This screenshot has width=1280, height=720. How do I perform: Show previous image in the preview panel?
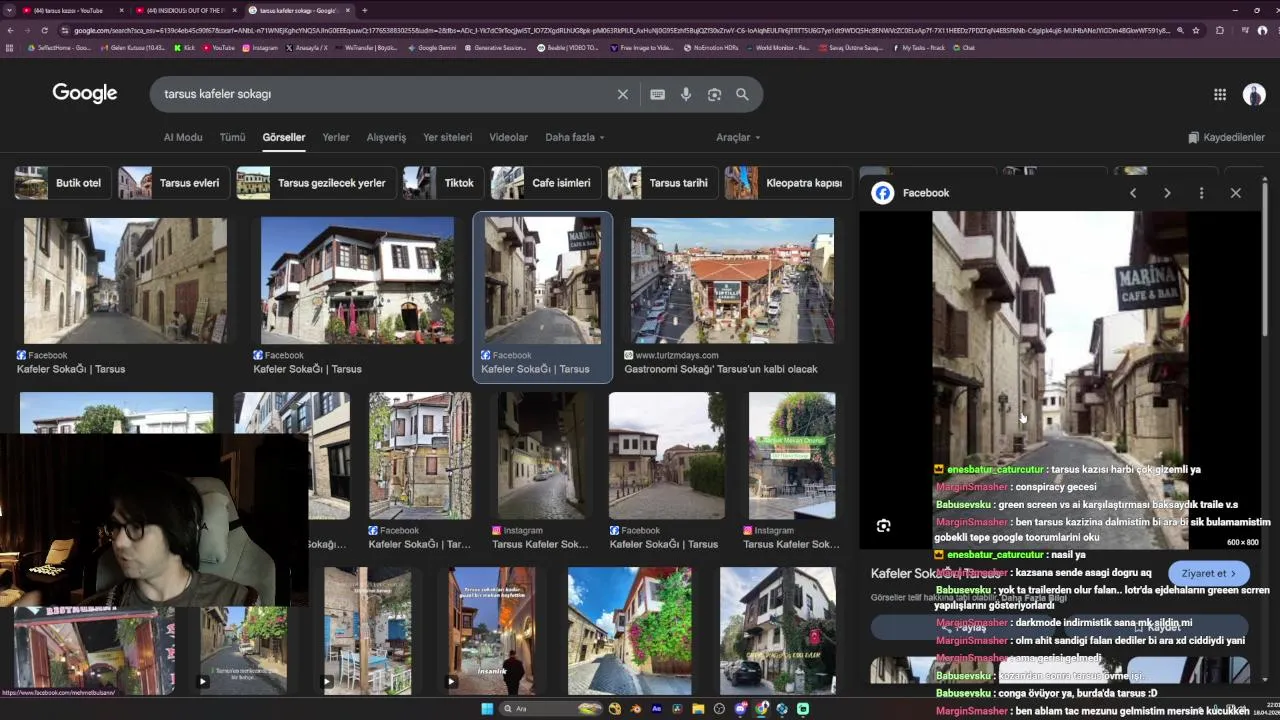(x=1133, y=193)
